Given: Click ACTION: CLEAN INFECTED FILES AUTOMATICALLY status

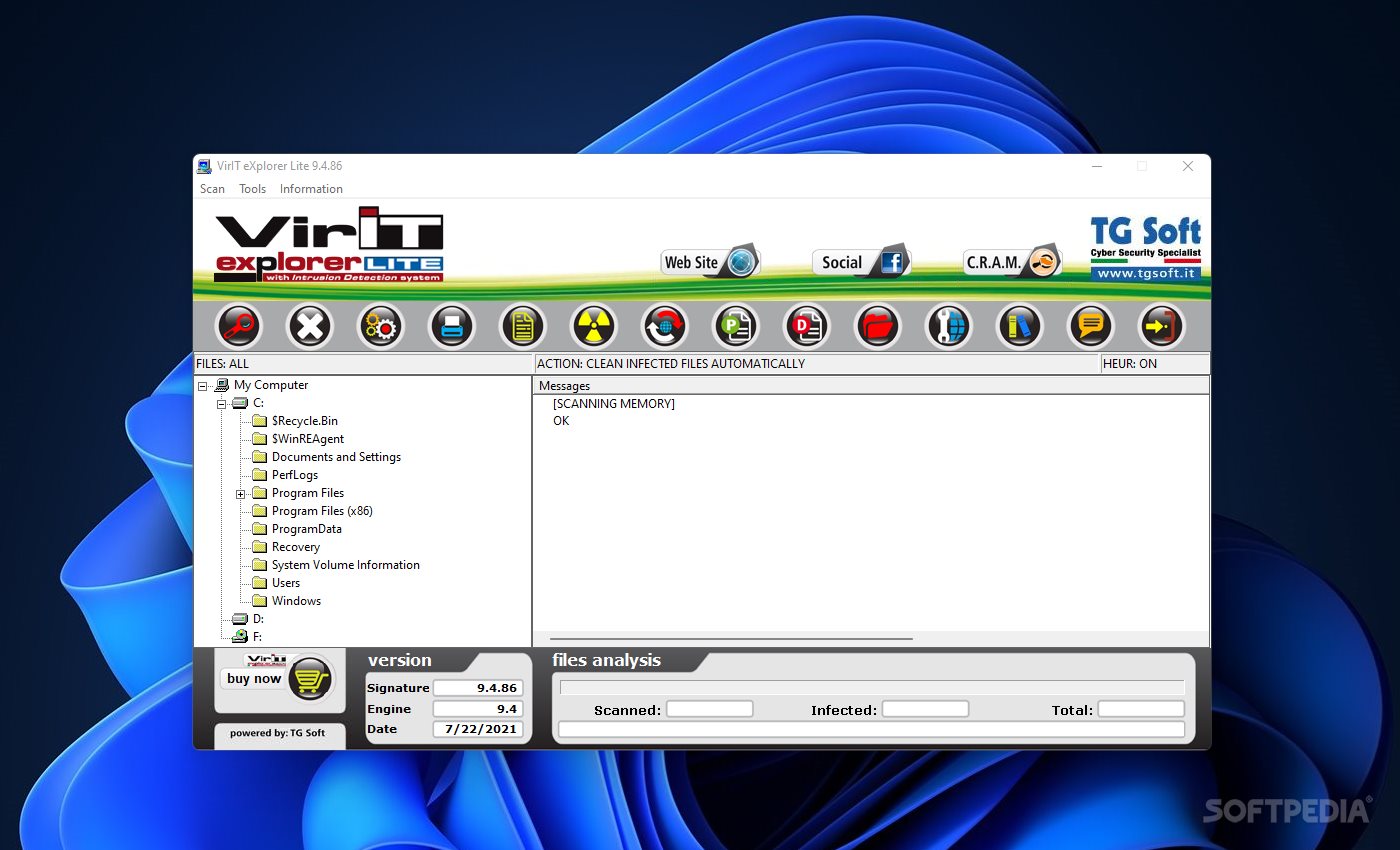Looking at the screenshot, I should click(817, 364).
